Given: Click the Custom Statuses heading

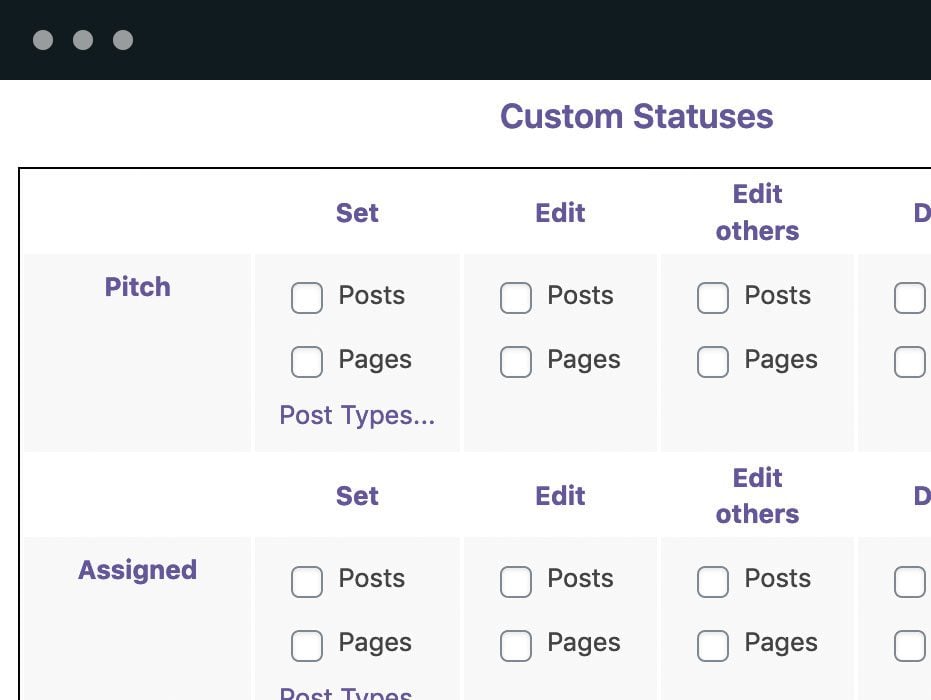Looking at the screenshot, I should pyautogui.click(x=636, y=116).
